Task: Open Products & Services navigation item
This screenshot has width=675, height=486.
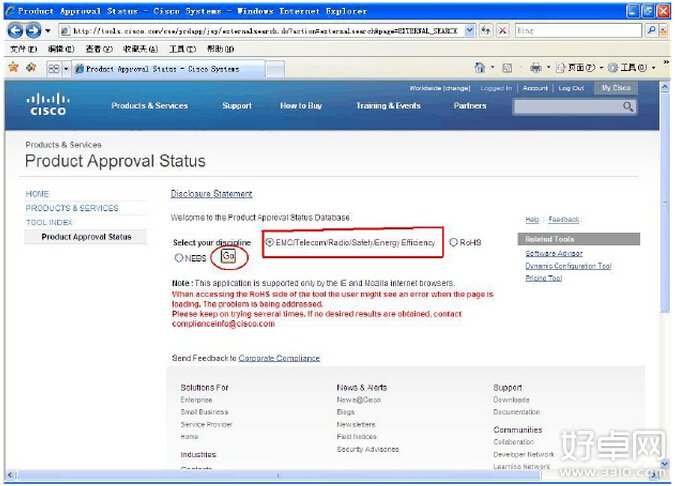Action: click(x=149, y=105)
